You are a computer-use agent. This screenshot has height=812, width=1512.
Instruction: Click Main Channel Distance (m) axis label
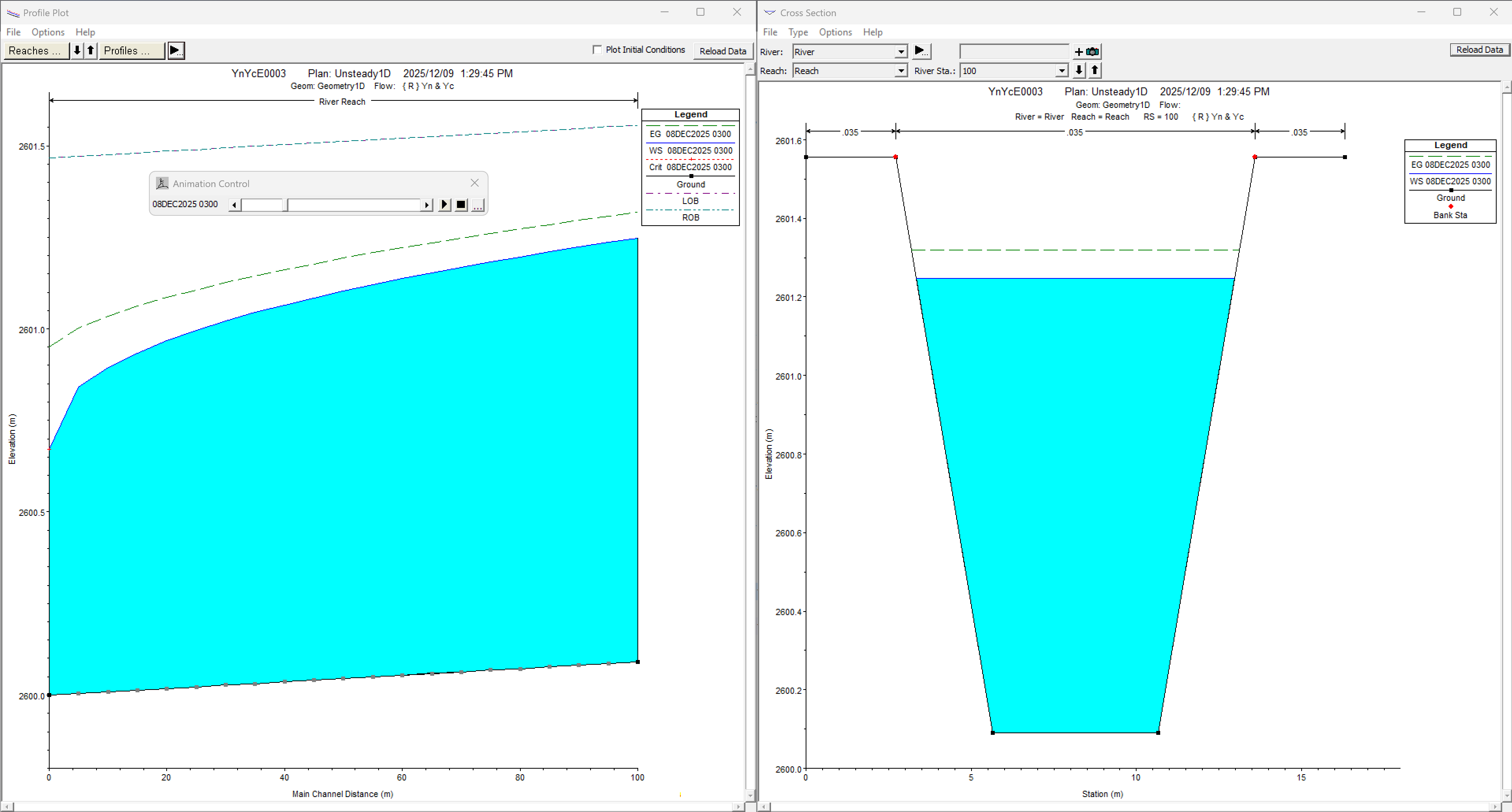pos(343,794)
